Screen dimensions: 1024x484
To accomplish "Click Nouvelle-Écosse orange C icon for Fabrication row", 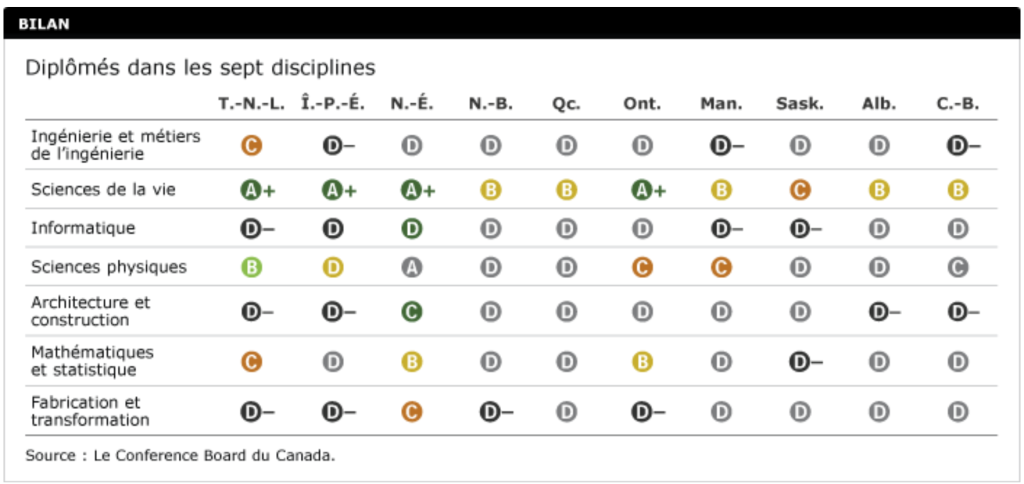I will (411, 412).
